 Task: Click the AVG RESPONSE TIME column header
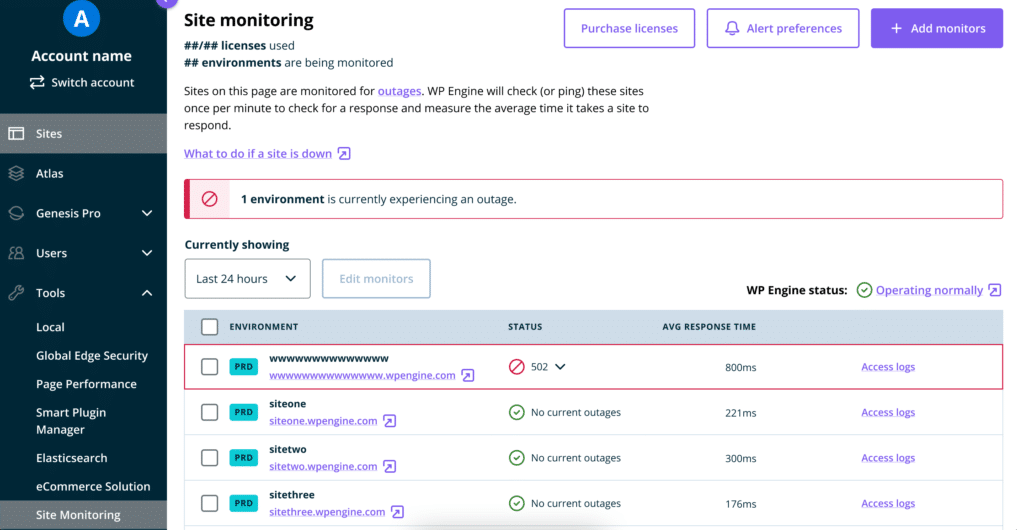pyautogui.click(x=709, y=327)
